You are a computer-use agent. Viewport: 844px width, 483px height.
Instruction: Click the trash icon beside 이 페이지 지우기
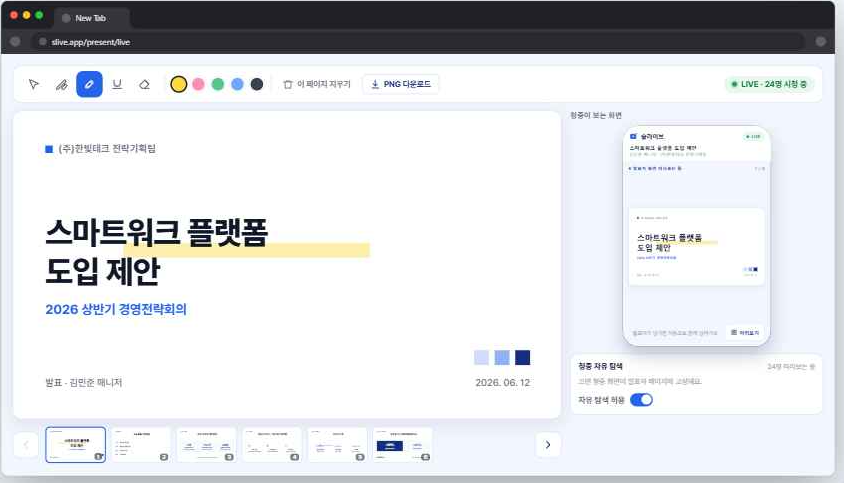pyautogui.click(x=288, y=85)
